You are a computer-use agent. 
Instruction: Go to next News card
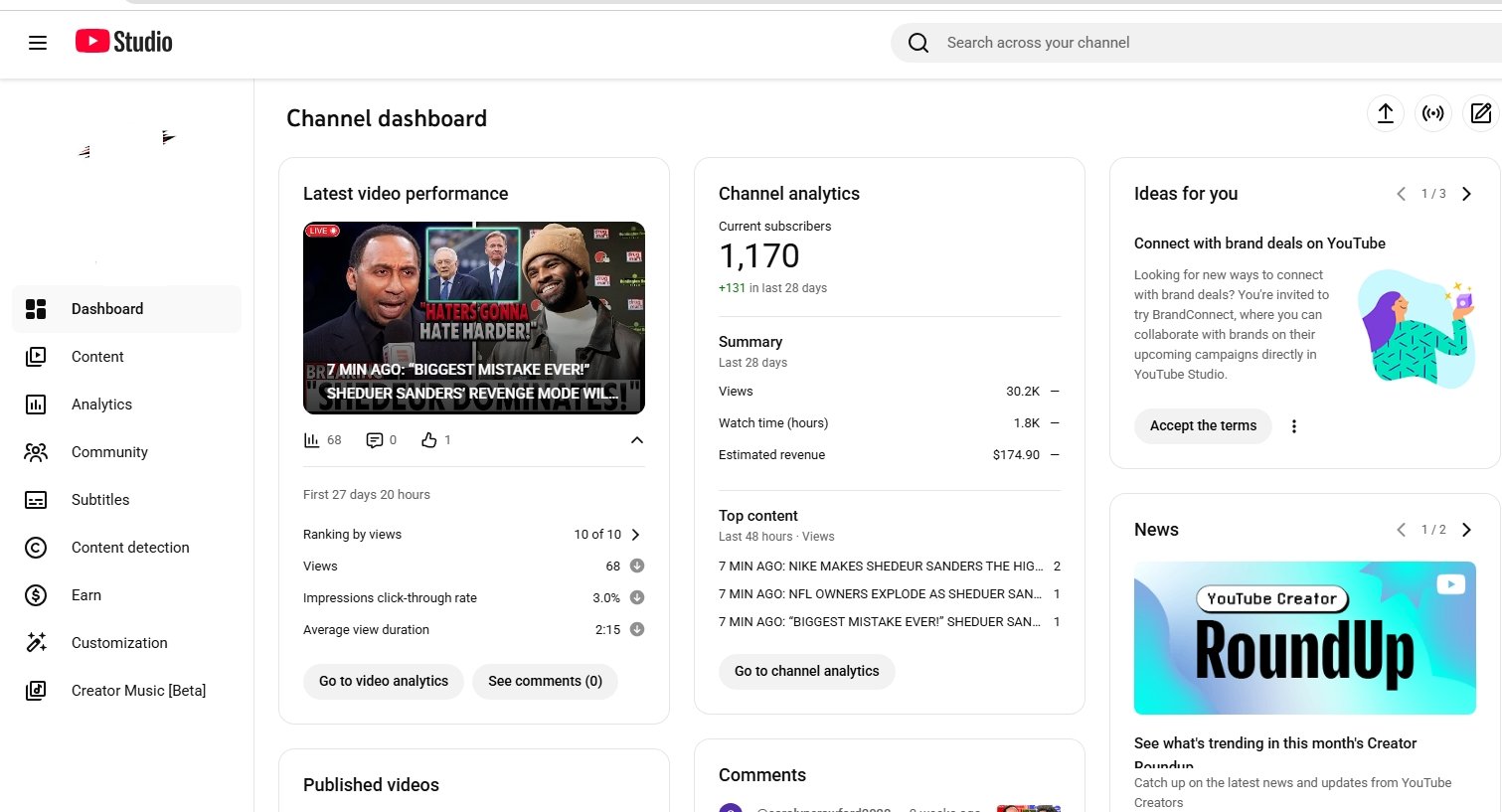click(x=1466, y=530)
